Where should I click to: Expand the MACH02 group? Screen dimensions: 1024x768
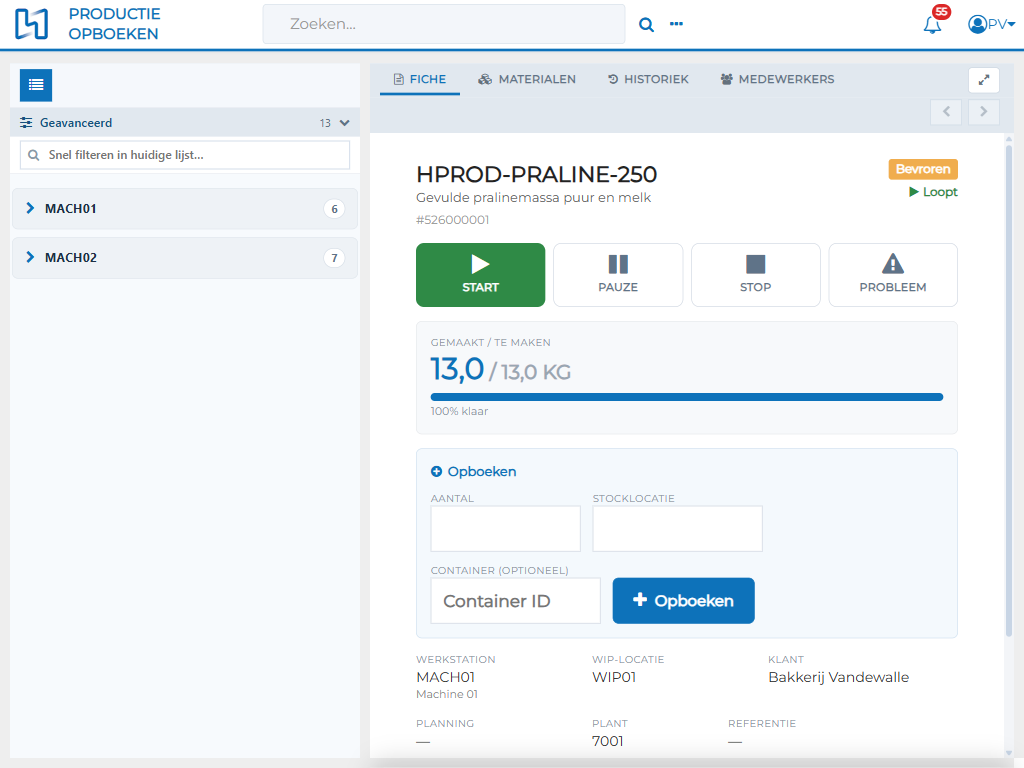pyautogui.click(x=185, y=258)
